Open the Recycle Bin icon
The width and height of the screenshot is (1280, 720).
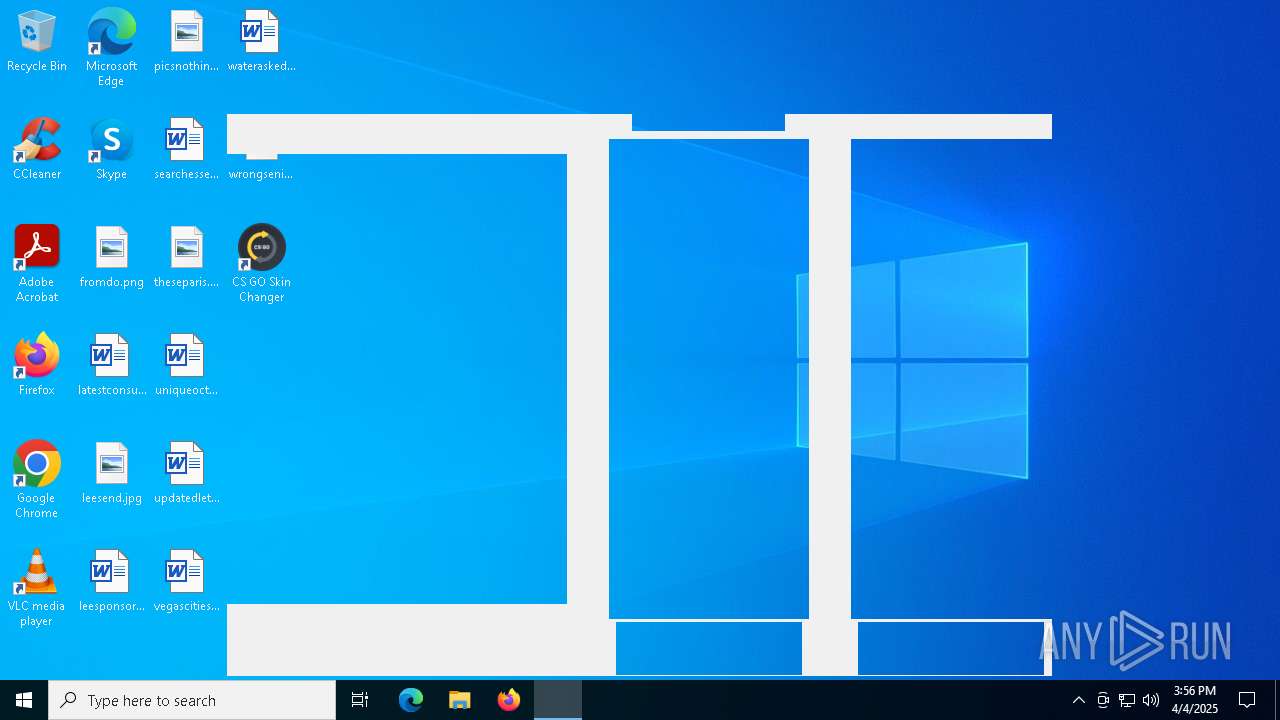[x=37, y=42]
